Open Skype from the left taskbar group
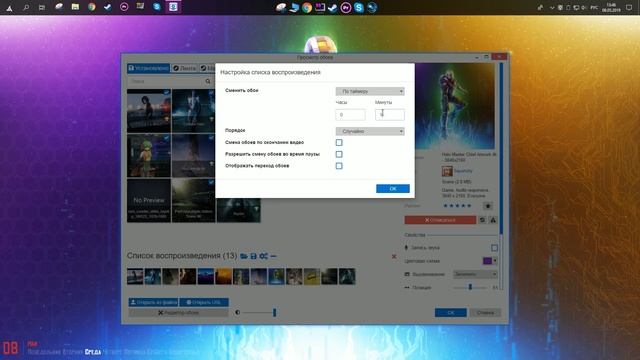Viewport: 640px width, 360px height. [x=157, y=7]
